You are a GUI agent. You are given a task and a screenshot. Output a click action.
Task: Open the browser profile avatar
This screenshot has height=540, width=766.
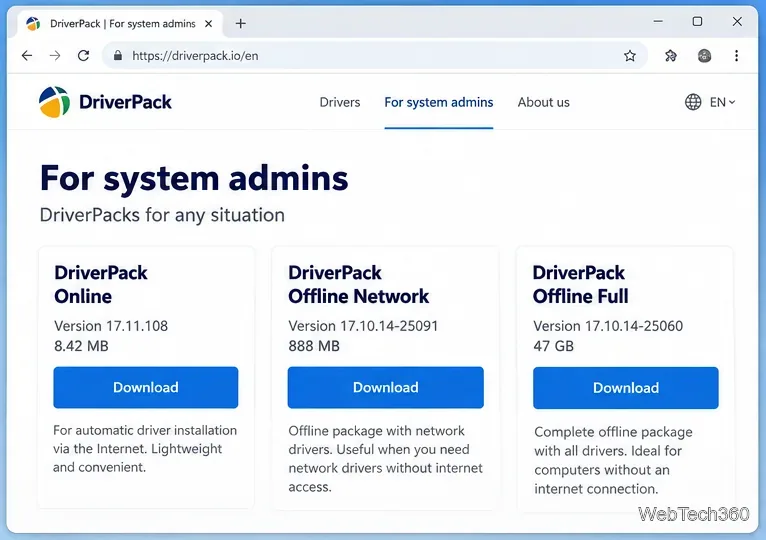(x=704, y=56)
